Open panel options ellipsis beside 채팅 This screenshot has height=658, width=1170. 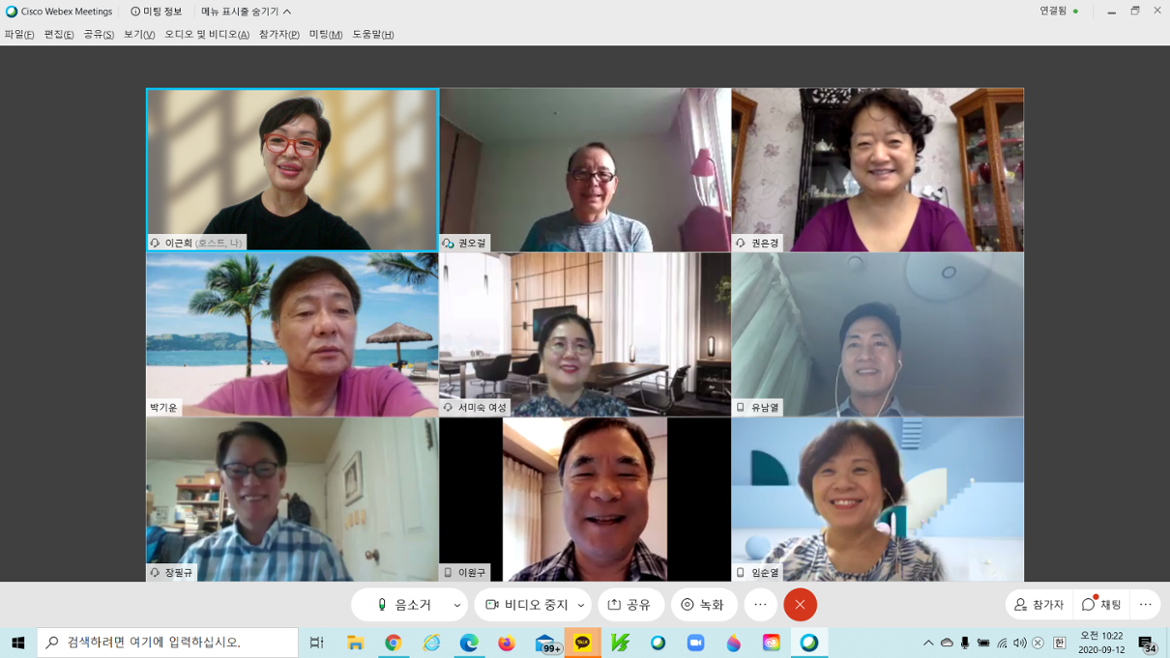(1146, 605)
